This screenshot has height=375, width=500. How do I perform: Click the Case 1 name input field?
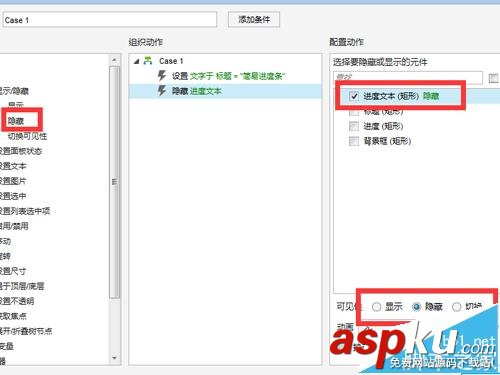(109, 20)
